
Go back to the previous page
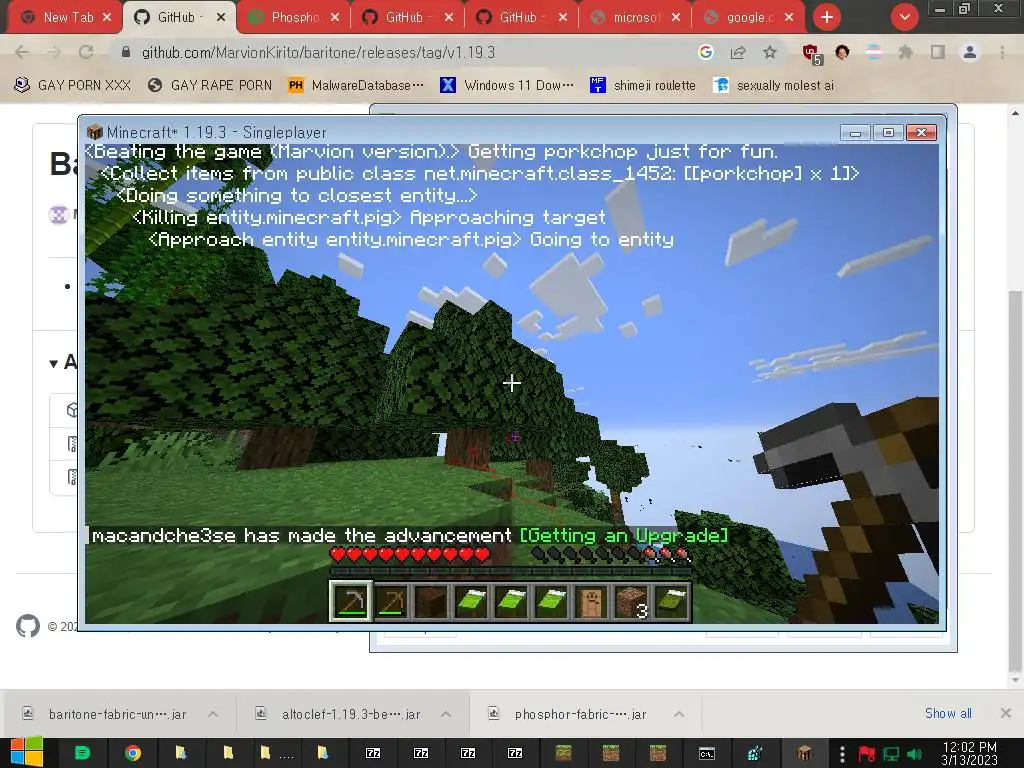(22, 52)
